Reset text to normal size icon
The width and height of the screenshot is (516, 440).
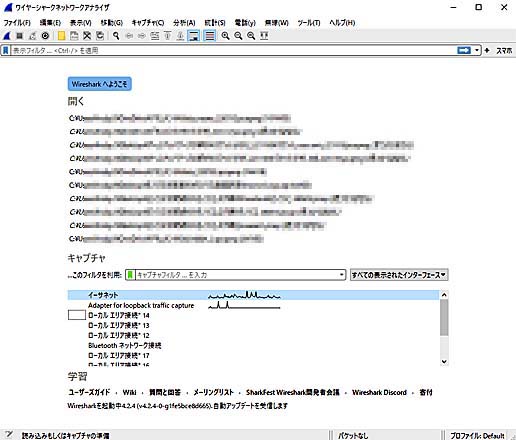[x=251, y=36]
